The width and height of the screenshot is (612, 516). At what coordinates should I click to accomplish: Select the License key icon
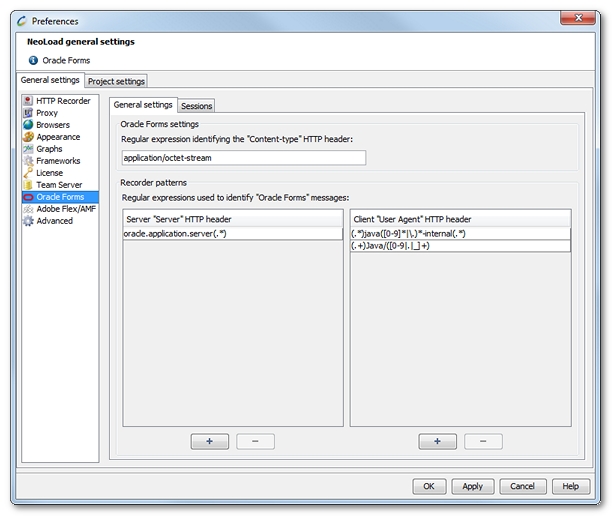click(28, 173)
